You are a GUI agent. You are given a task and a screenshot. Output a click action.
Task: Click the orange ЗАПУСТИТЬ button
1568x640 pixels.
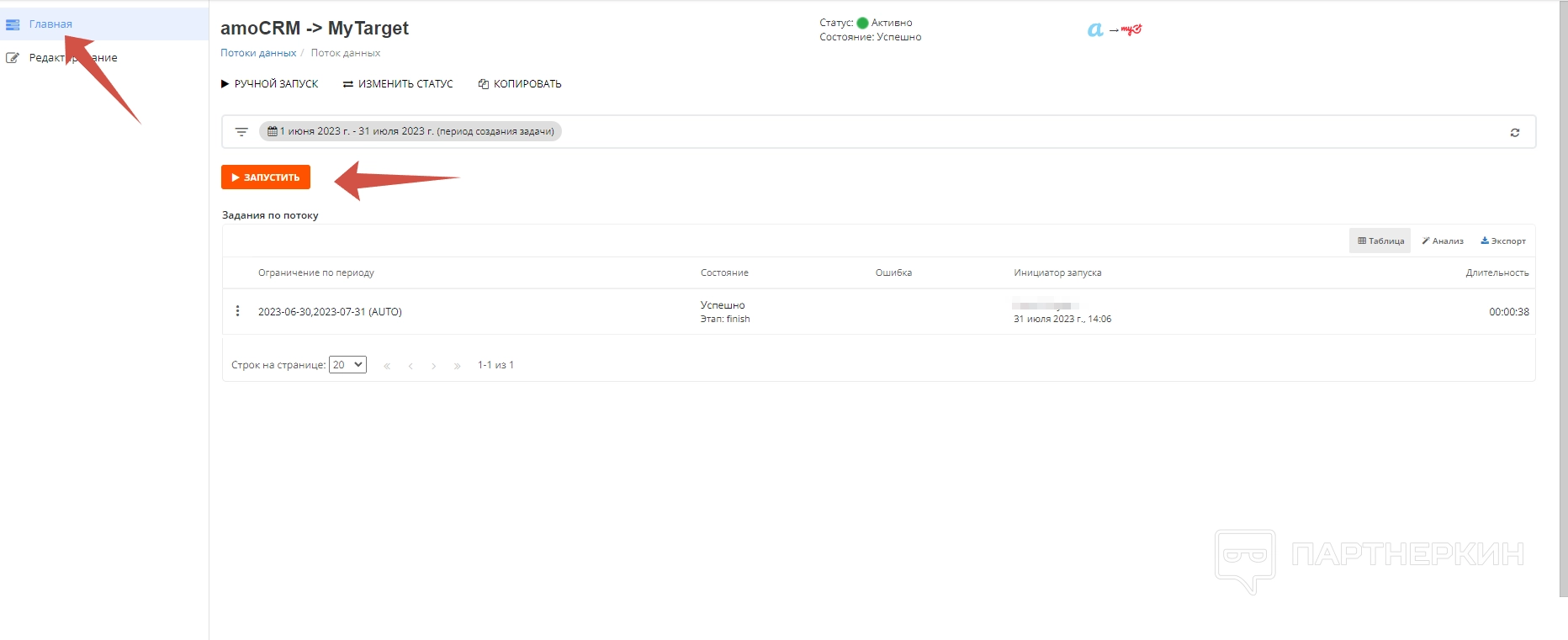point(266,177)
